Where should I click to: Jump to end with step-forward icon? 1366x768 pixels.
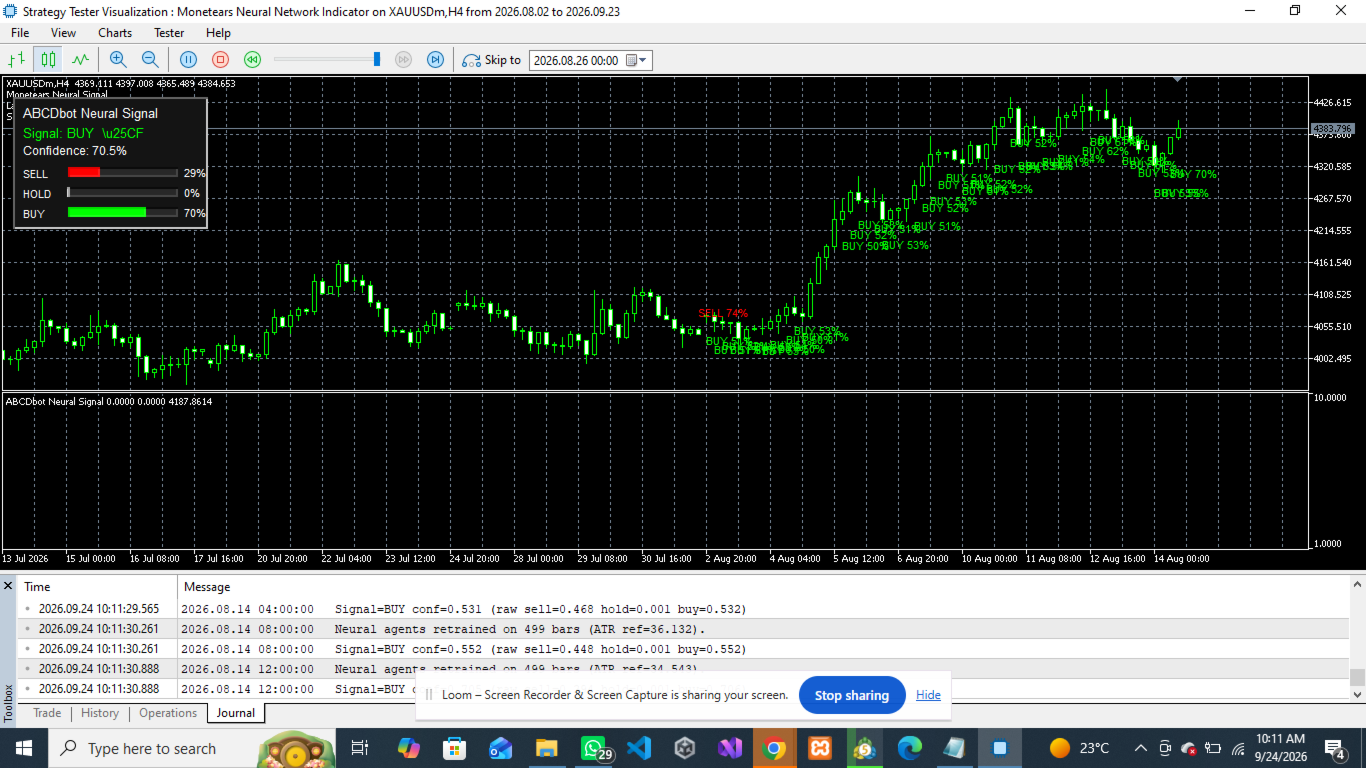(435, 60)
